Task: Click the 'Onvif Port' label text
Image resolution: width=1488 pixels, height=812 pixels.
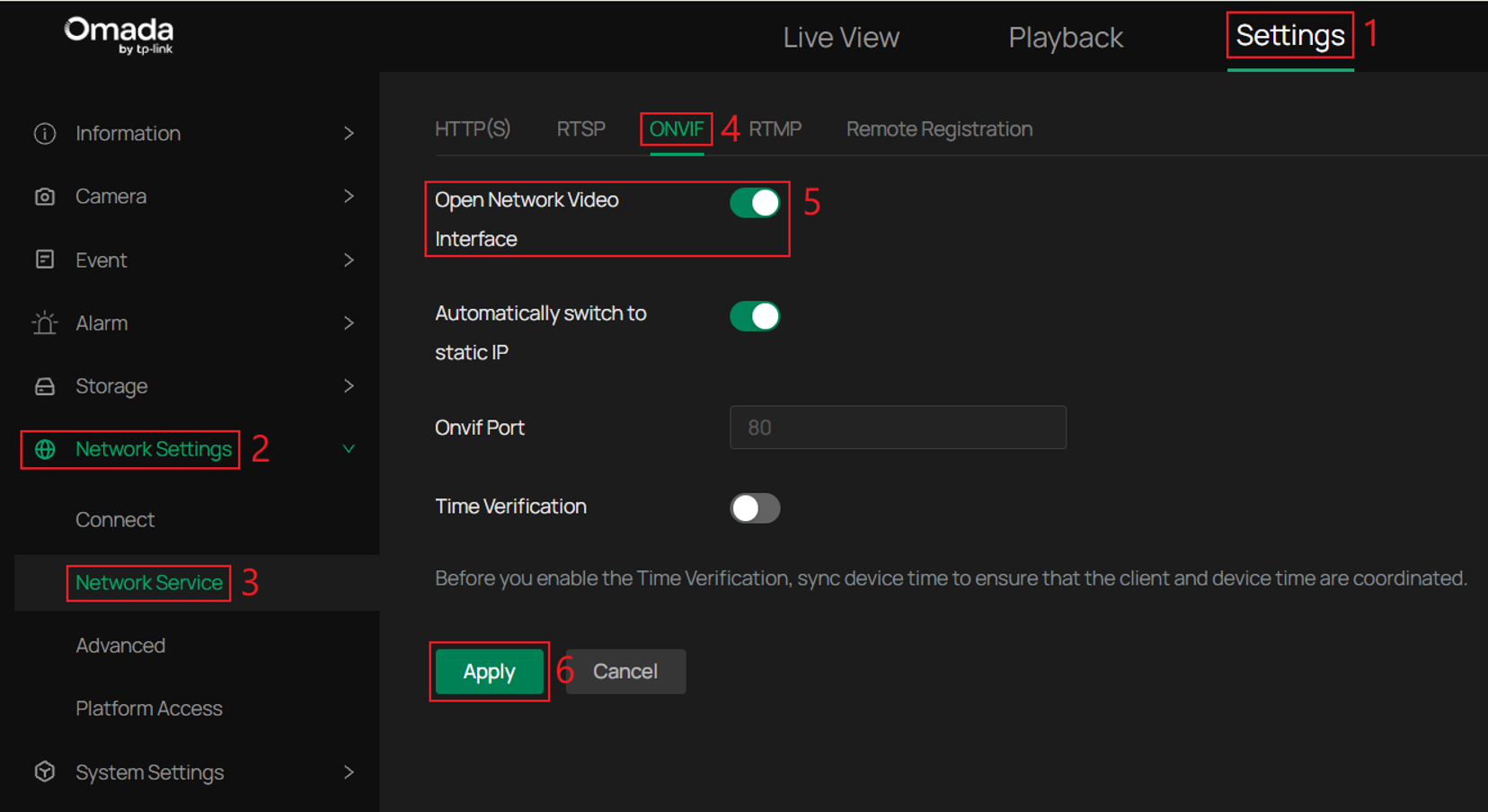Action: tap(480, 428)
